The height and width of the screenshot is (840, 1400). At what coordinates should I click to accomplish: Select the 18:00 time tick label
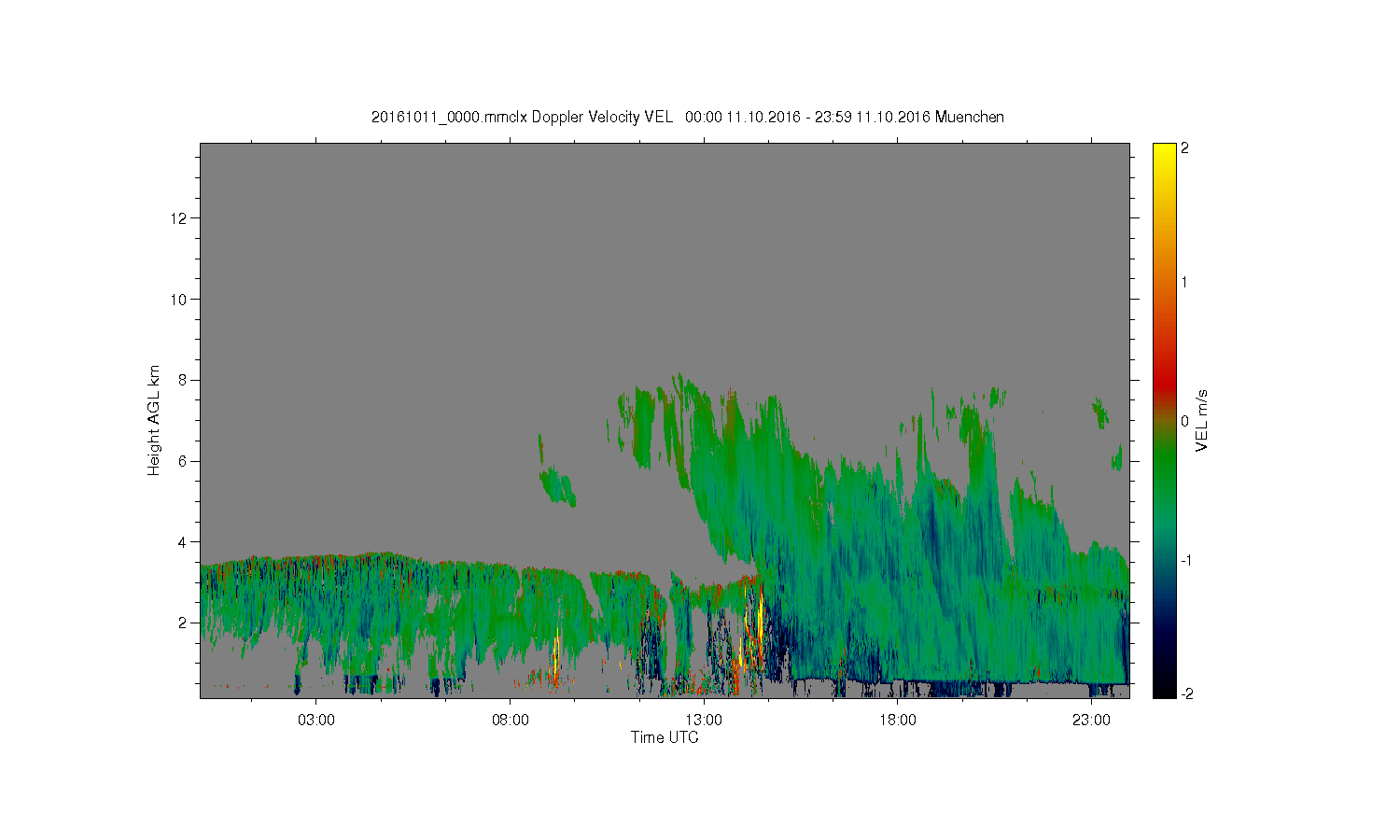point(898,721)
